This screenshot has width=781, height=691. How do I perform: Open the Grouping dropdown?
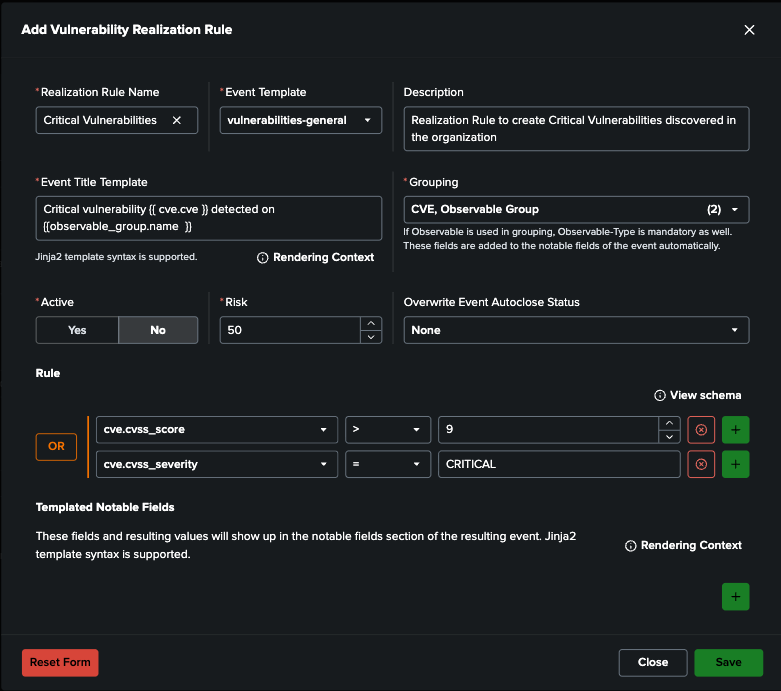pyautogui.click(x=576, y=209)
